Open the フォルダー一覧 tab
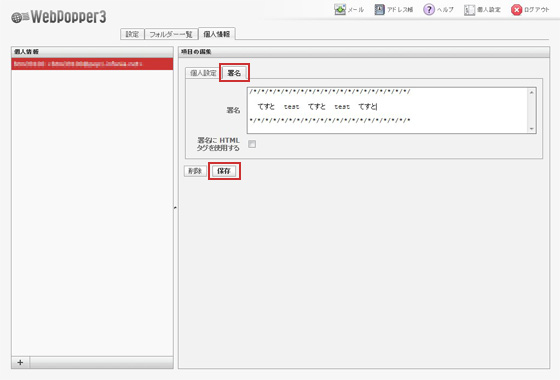The width and height of the screenshot is (560, 380). [x=171, y=34]
